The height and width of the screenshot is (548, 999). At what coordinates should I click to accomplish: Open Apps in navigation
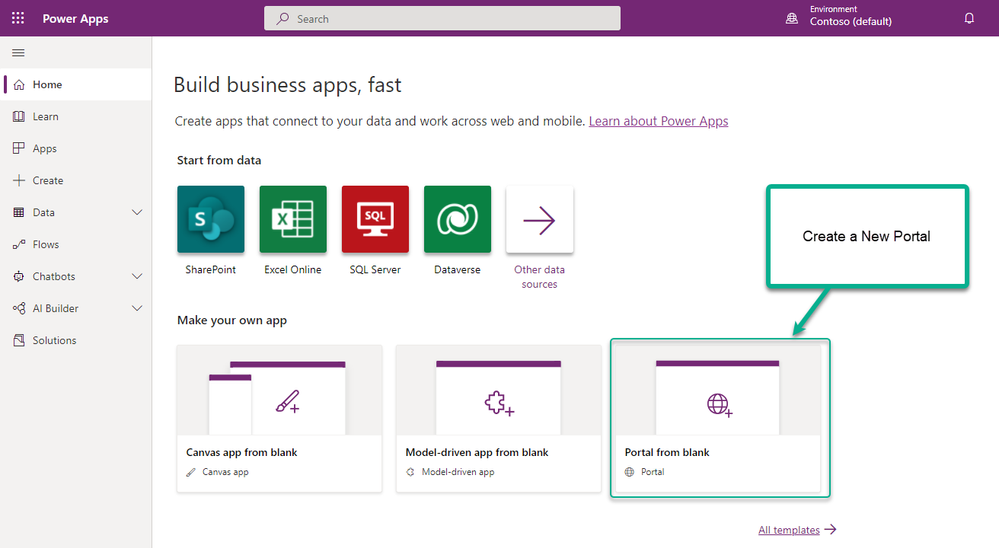[x=76, y=148]
